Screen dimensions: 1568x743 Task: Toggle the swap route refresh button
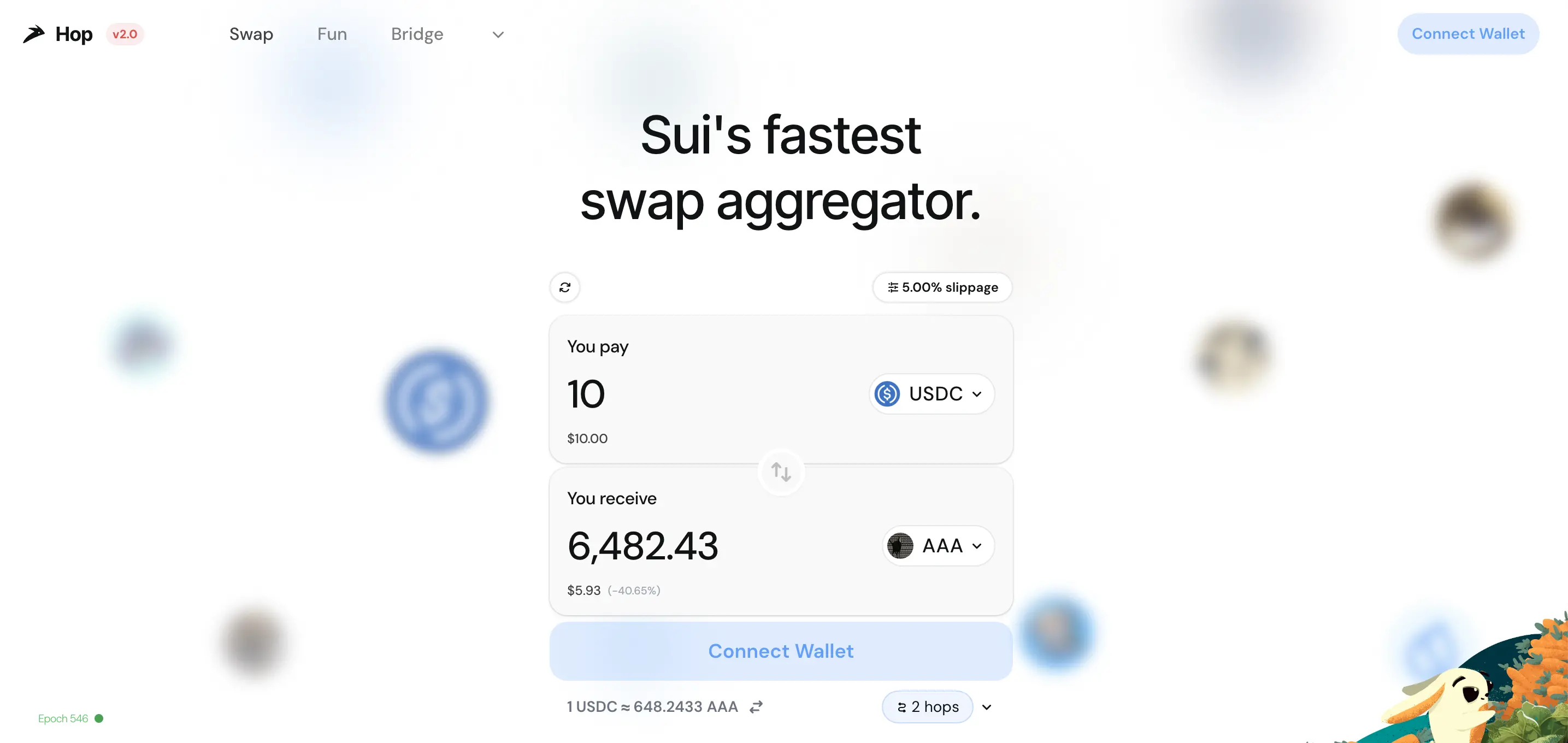[564, 288]
